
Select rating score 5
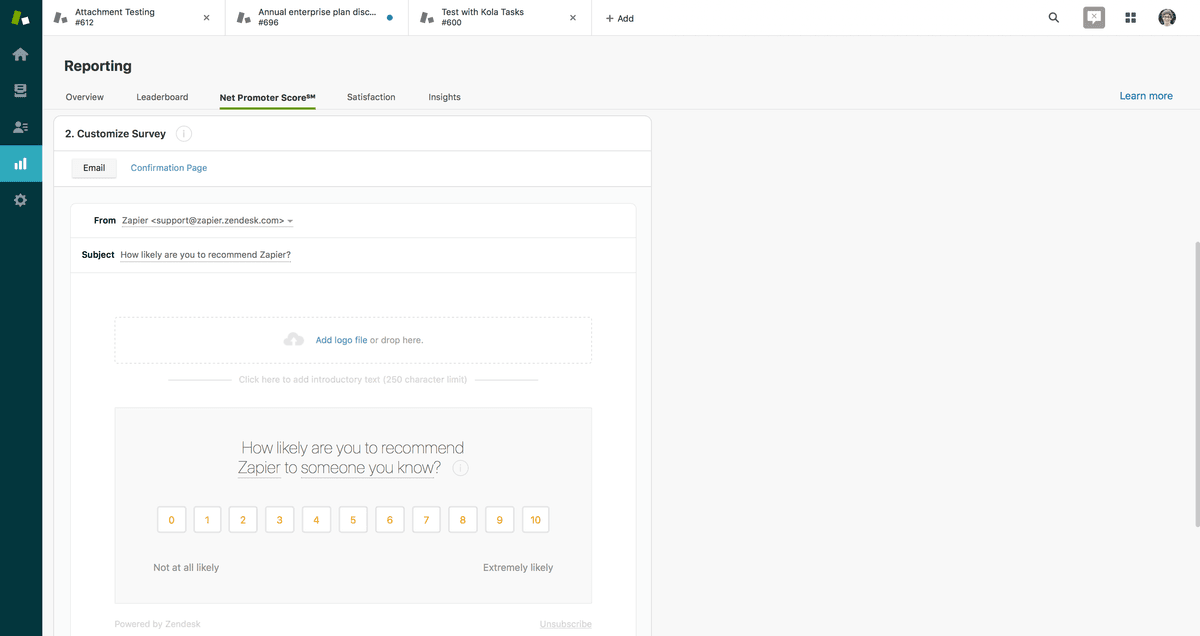pyautogui.click(x=353, y=520)
